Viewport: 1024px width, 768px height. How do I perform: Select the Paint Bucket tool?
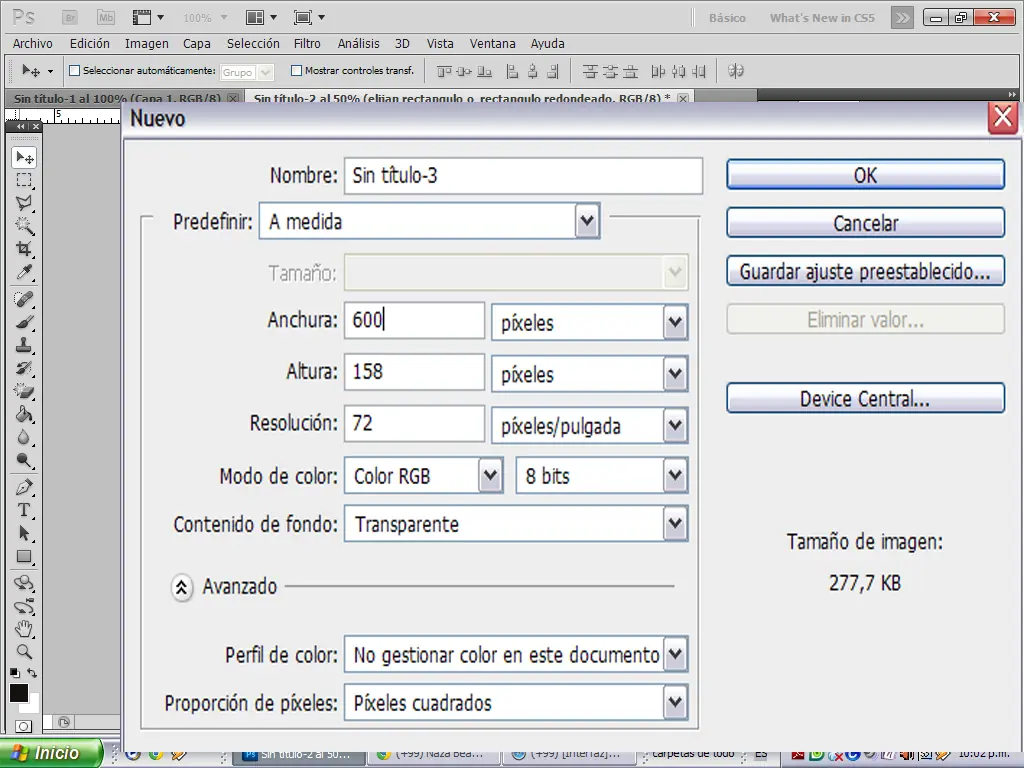24,414
